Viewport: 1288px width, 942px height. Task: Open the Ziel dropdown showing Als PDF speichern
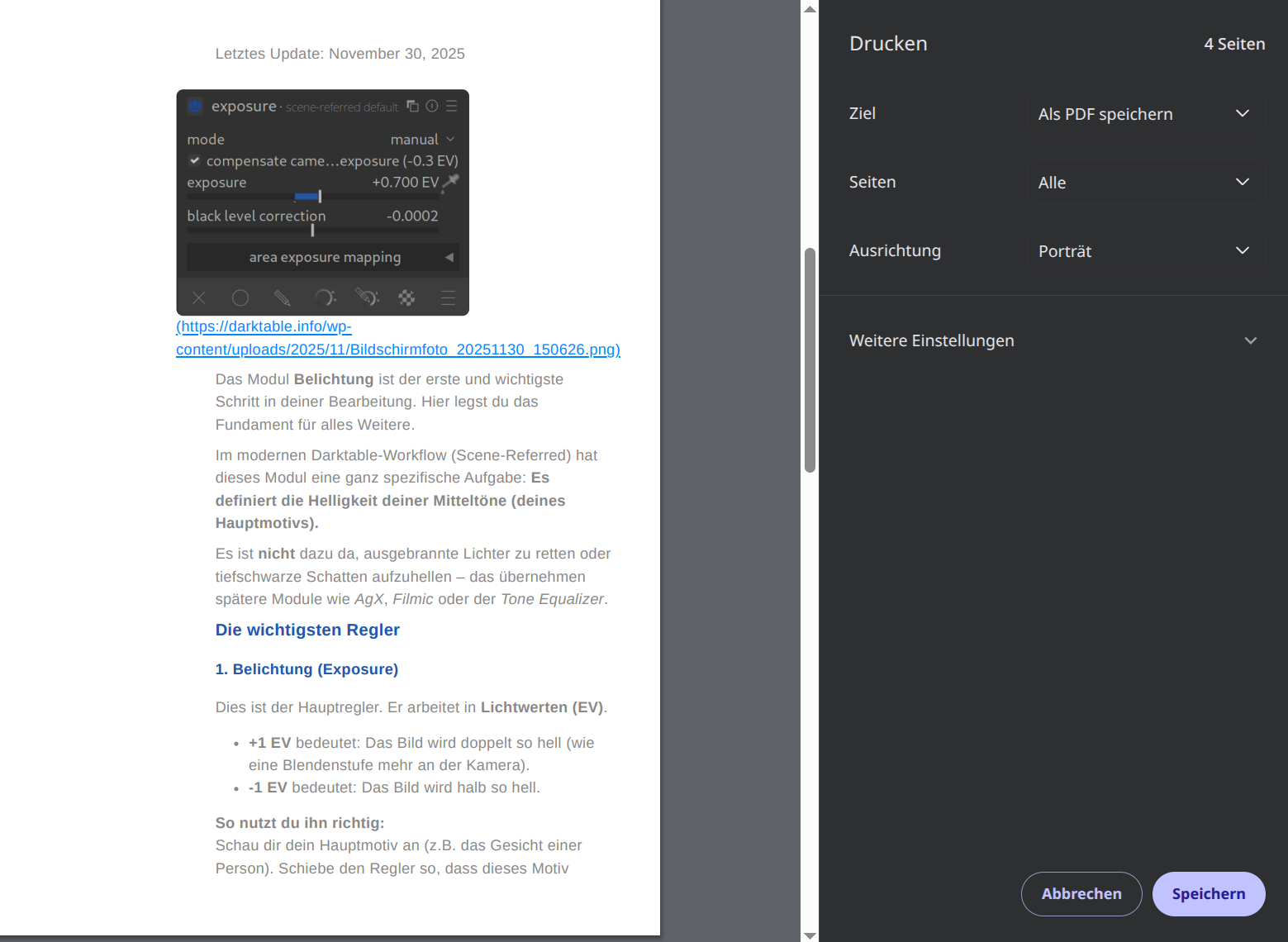pyautogui.click(x=1146, y=114)
